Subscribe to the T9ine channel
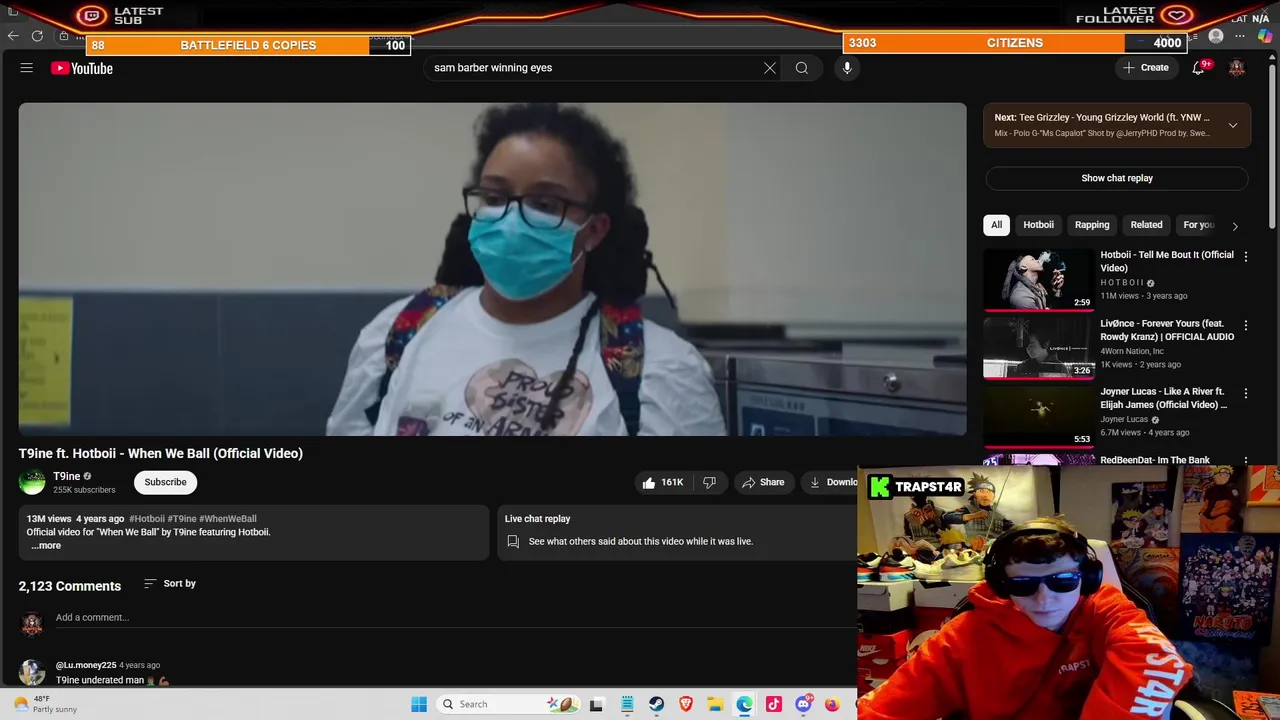This screenshot has width=1280, height=720. [x=165, y=482]
